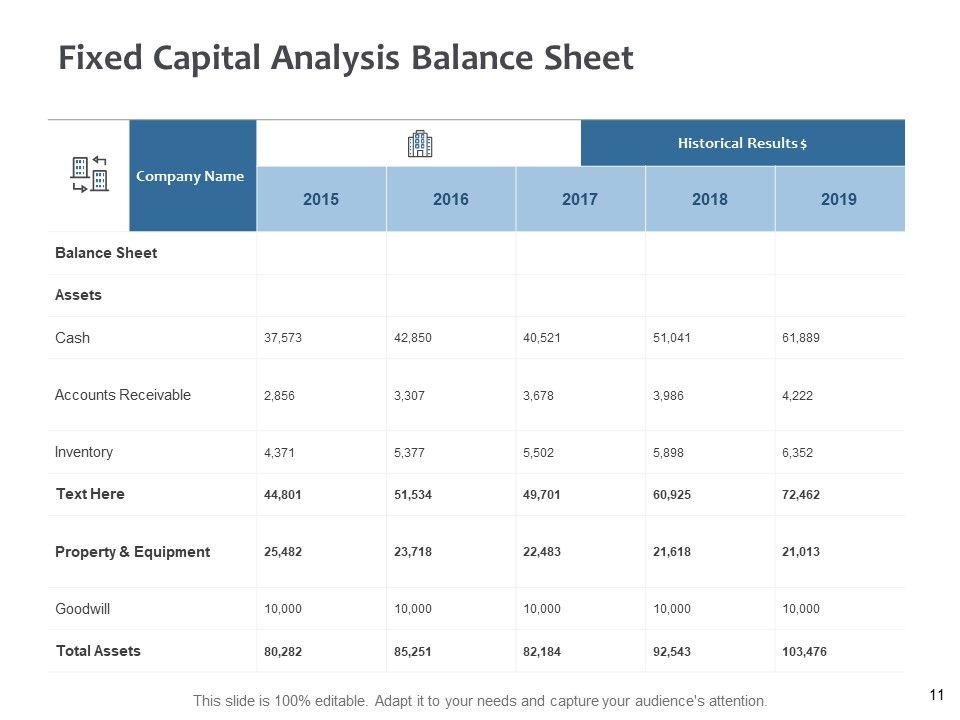
Task: Click the Text Here placeholder label
Action: coord(90,494)
